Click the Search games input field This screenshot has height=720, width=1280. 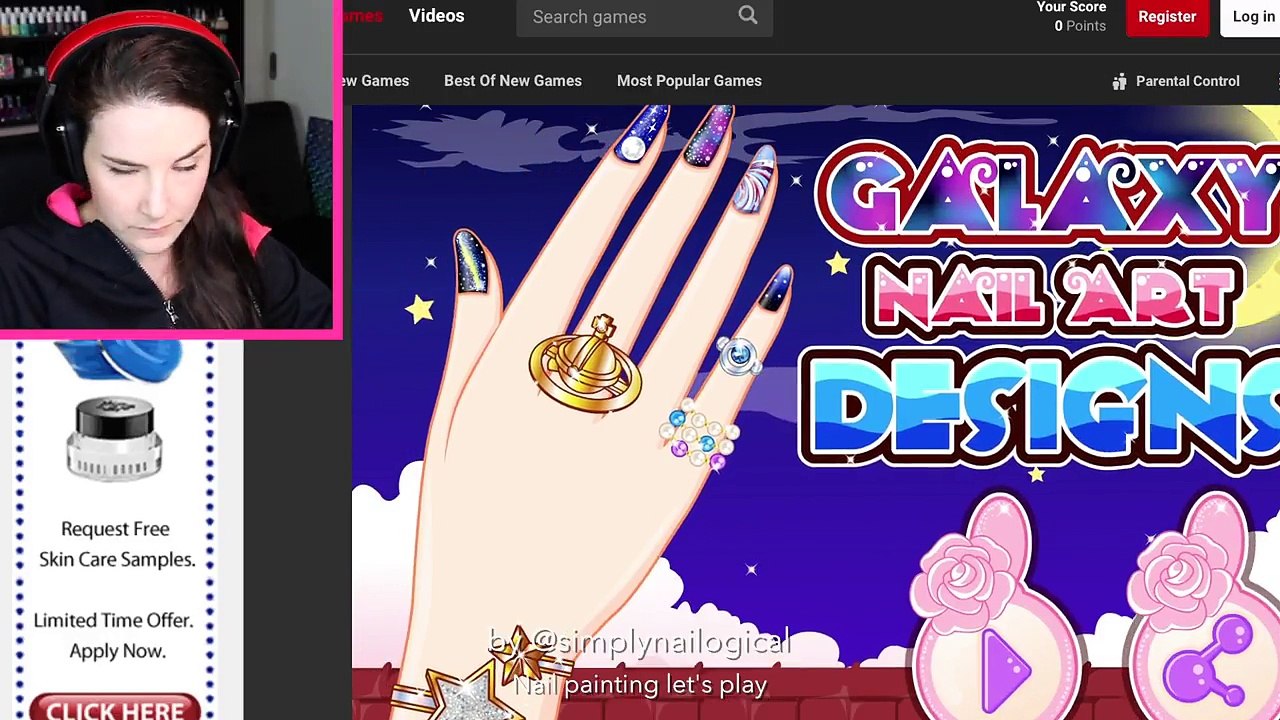click(644, 17)
